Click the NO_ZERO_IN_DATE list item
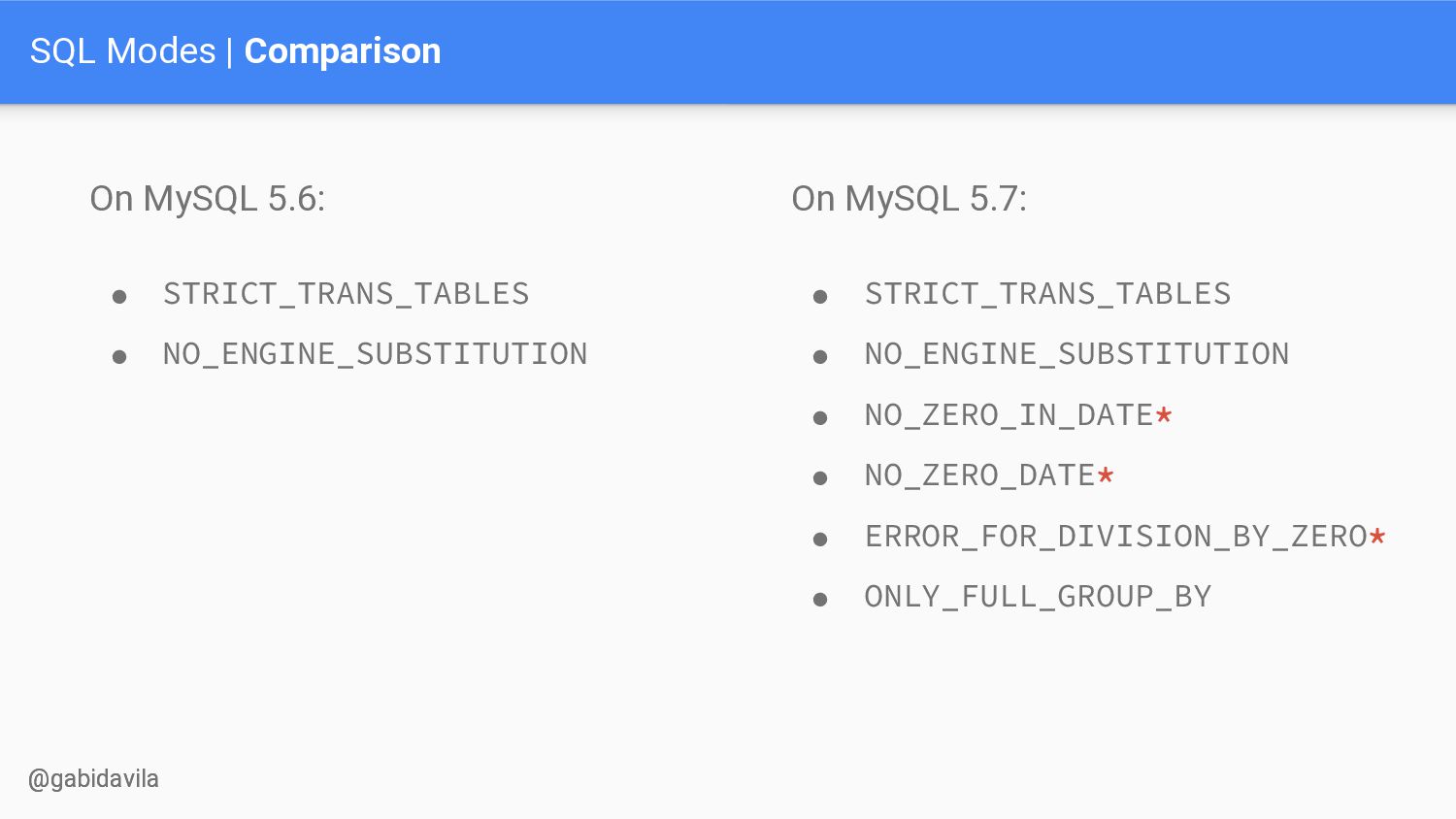This screenshot has width=1456, height=819. click(x=1019, y=415)
